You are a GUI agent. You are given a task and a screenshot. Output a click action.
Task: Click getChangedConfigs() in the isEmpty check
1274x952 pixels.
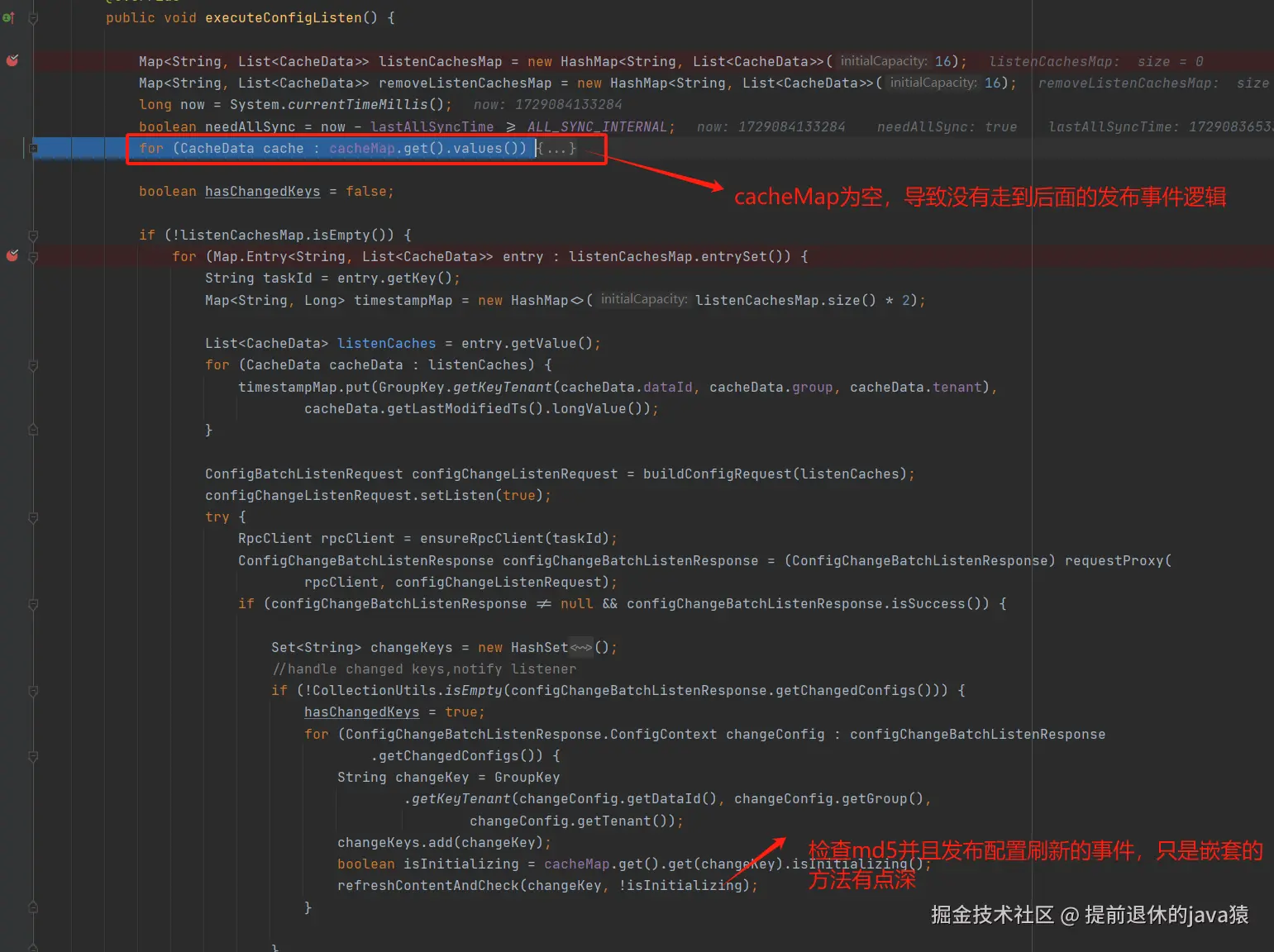(x=853, y=690)
